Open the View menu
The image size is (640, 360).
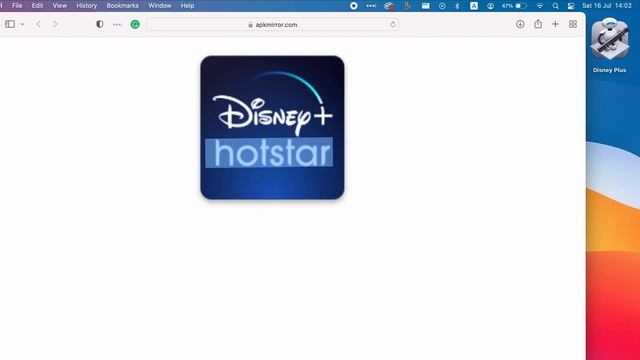(60, 6)
